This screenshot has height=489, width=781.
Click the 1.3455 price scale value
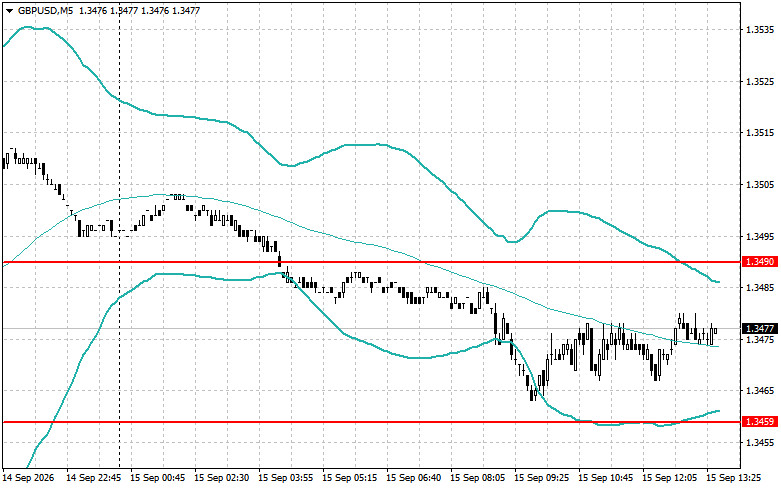click(x=760, y=442)
